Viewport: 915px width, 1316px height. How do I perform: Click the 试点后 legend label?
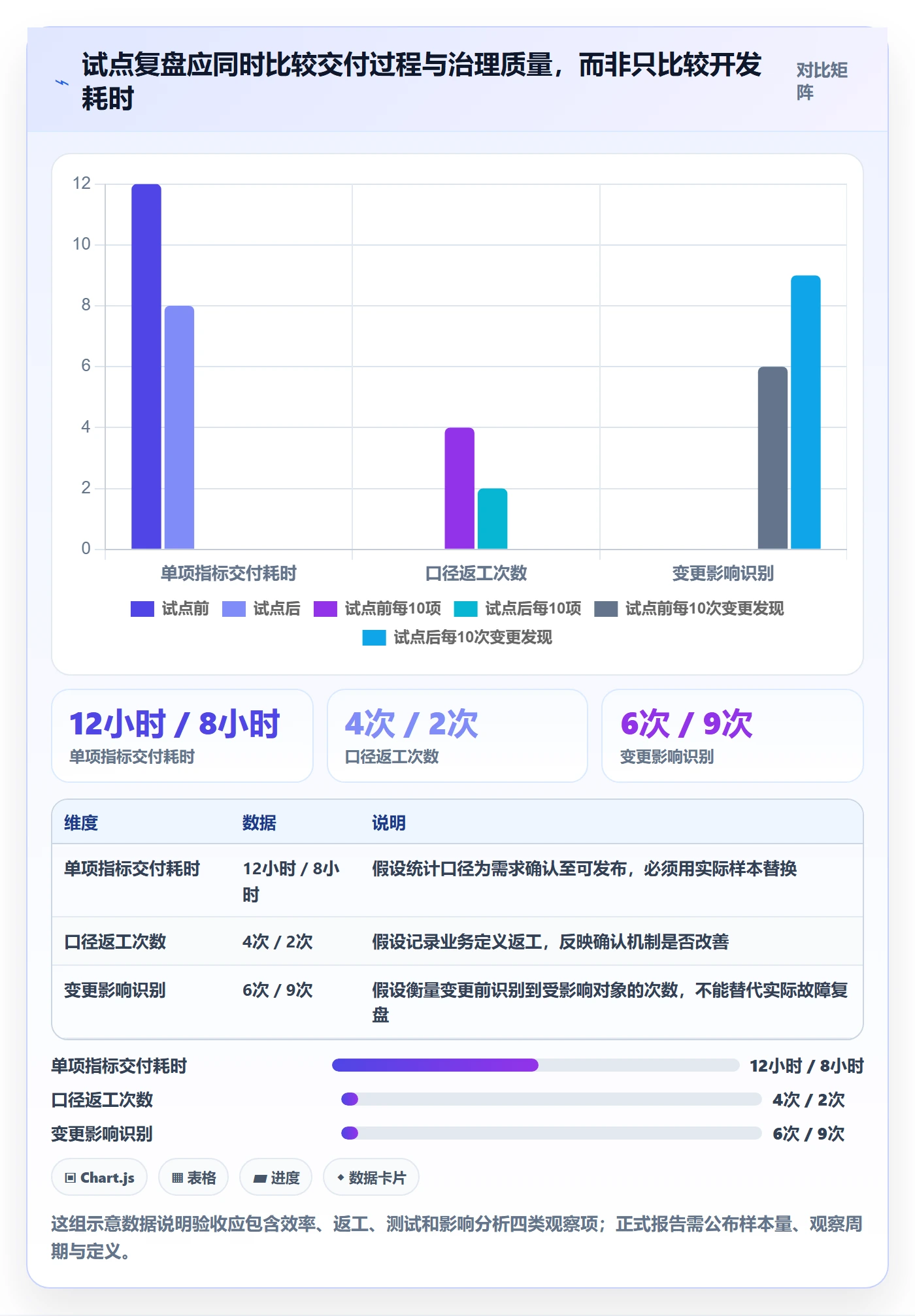click(277, 609)
